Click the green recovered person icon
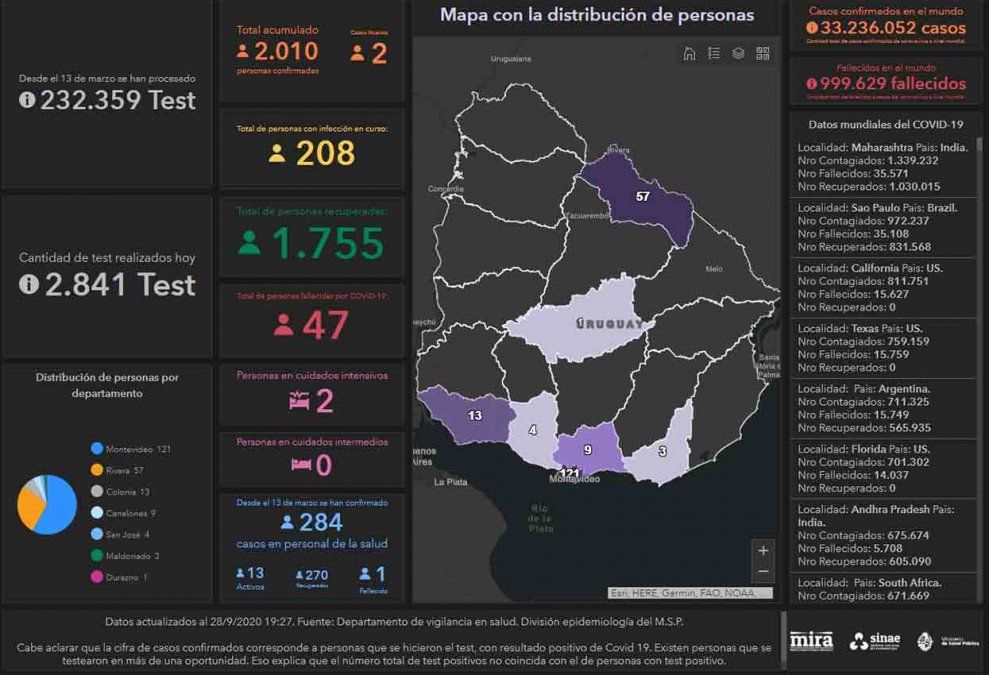 pos(250,243)
